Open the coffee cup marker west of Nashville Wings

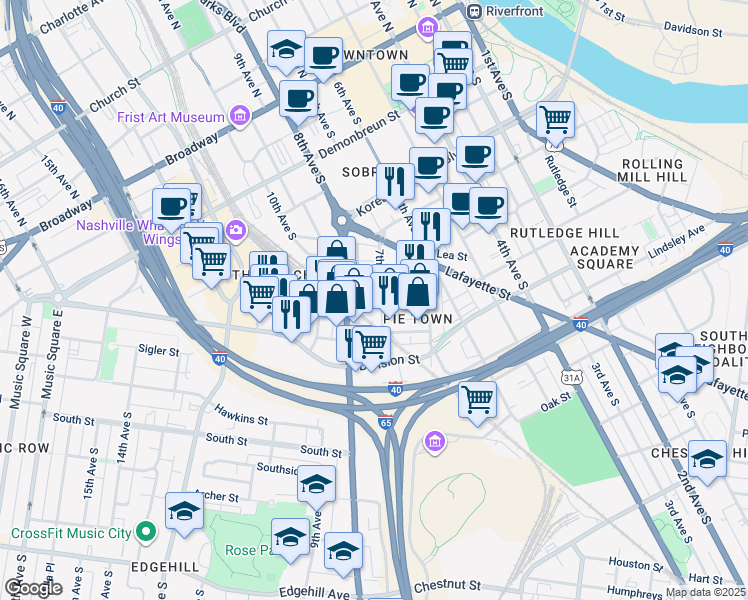(x=171, y=208)
